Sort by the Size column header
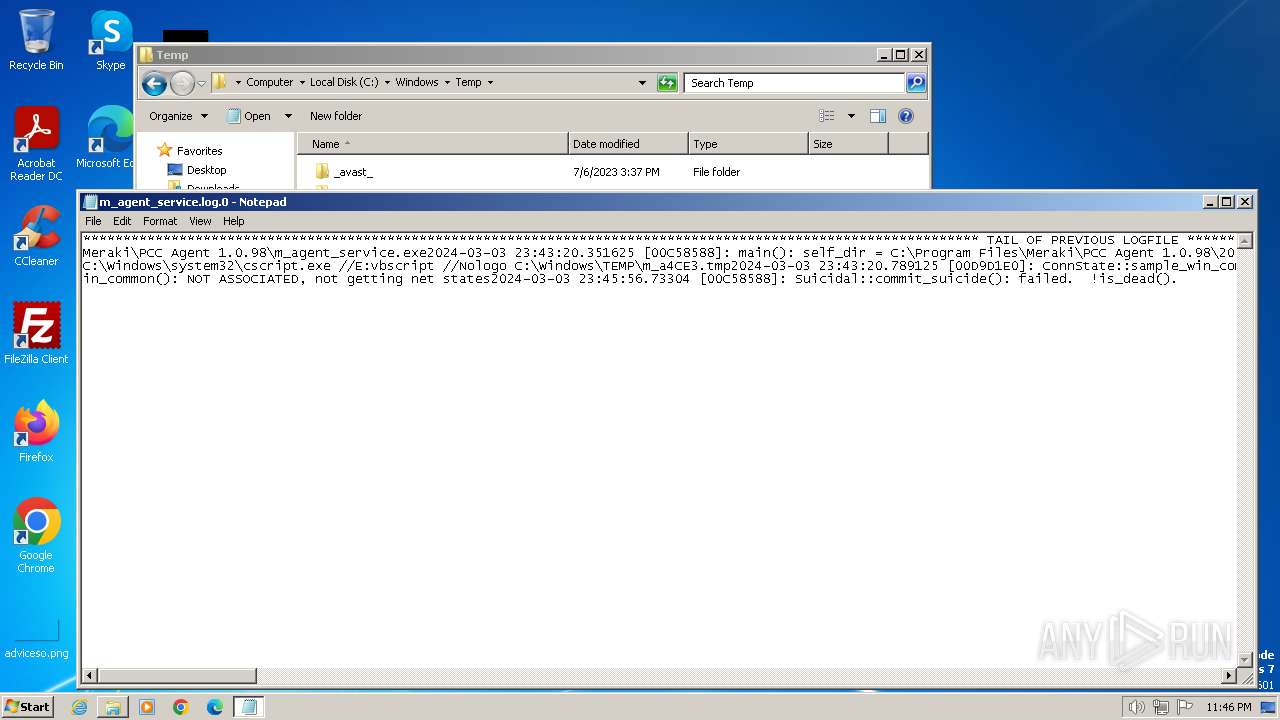This screenshot has width=1280, height=720. point(848,144)
